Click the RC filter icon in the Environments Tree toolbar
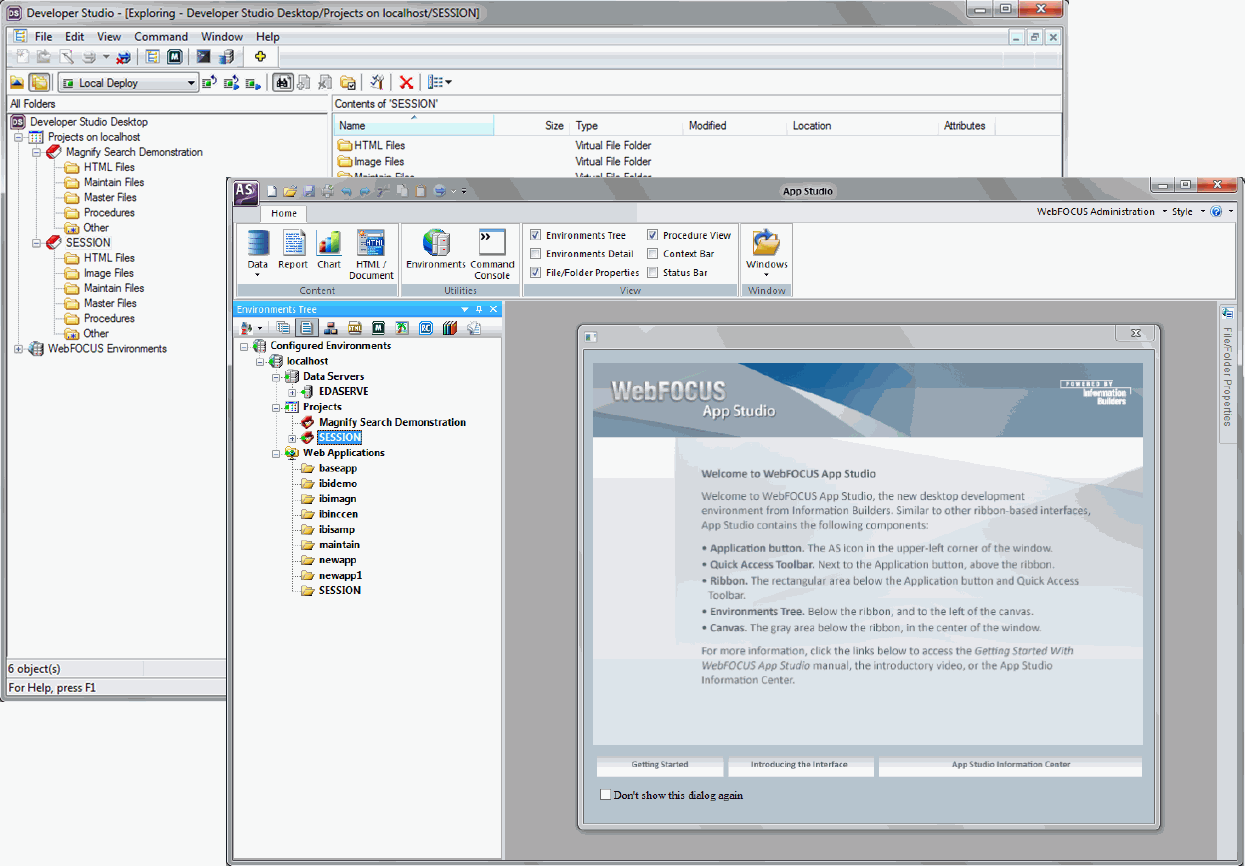This screenshot has height=866, width=1245. (426, 327)
